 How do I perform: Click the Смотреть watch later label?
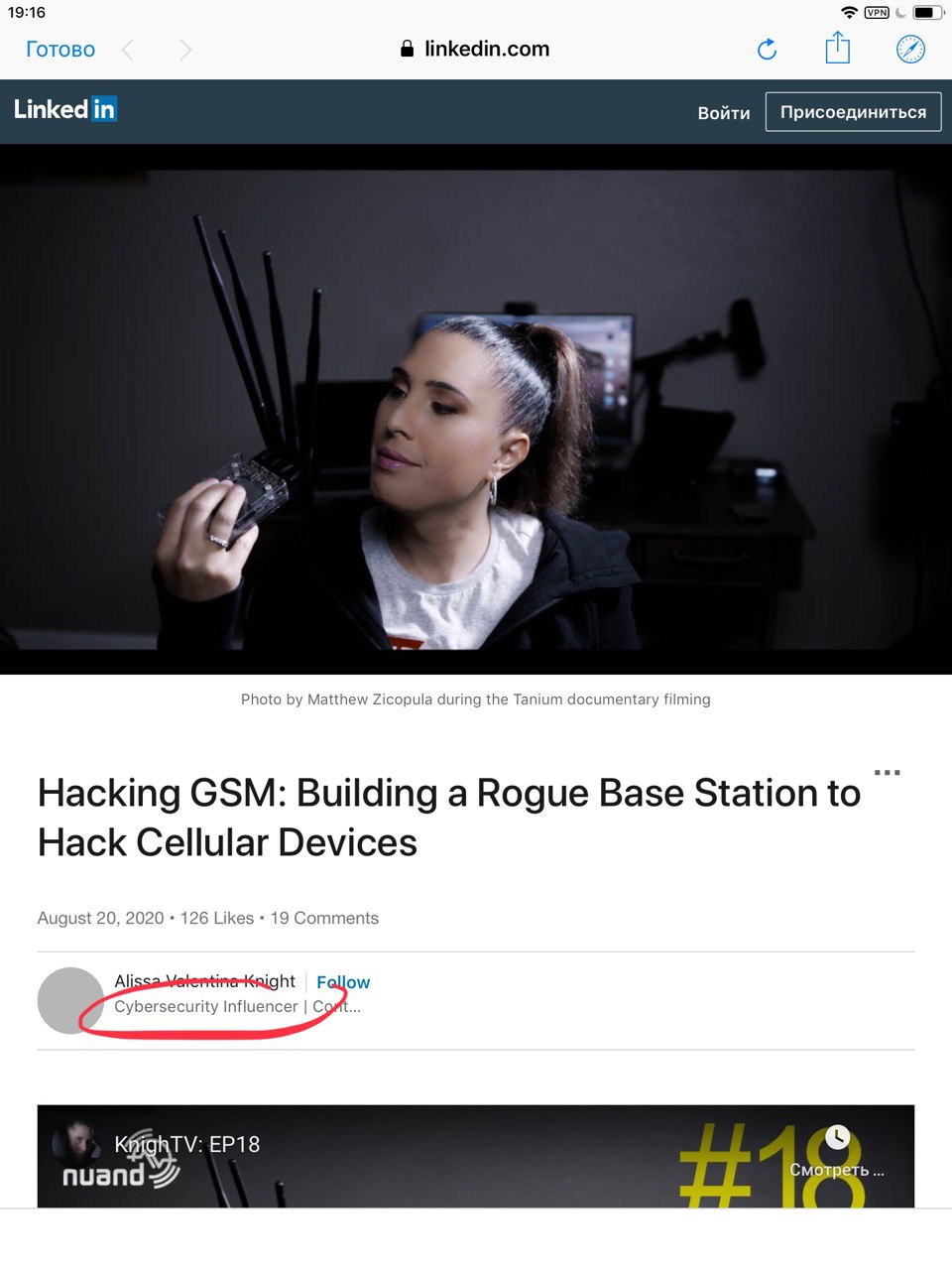coord(836,1170)
